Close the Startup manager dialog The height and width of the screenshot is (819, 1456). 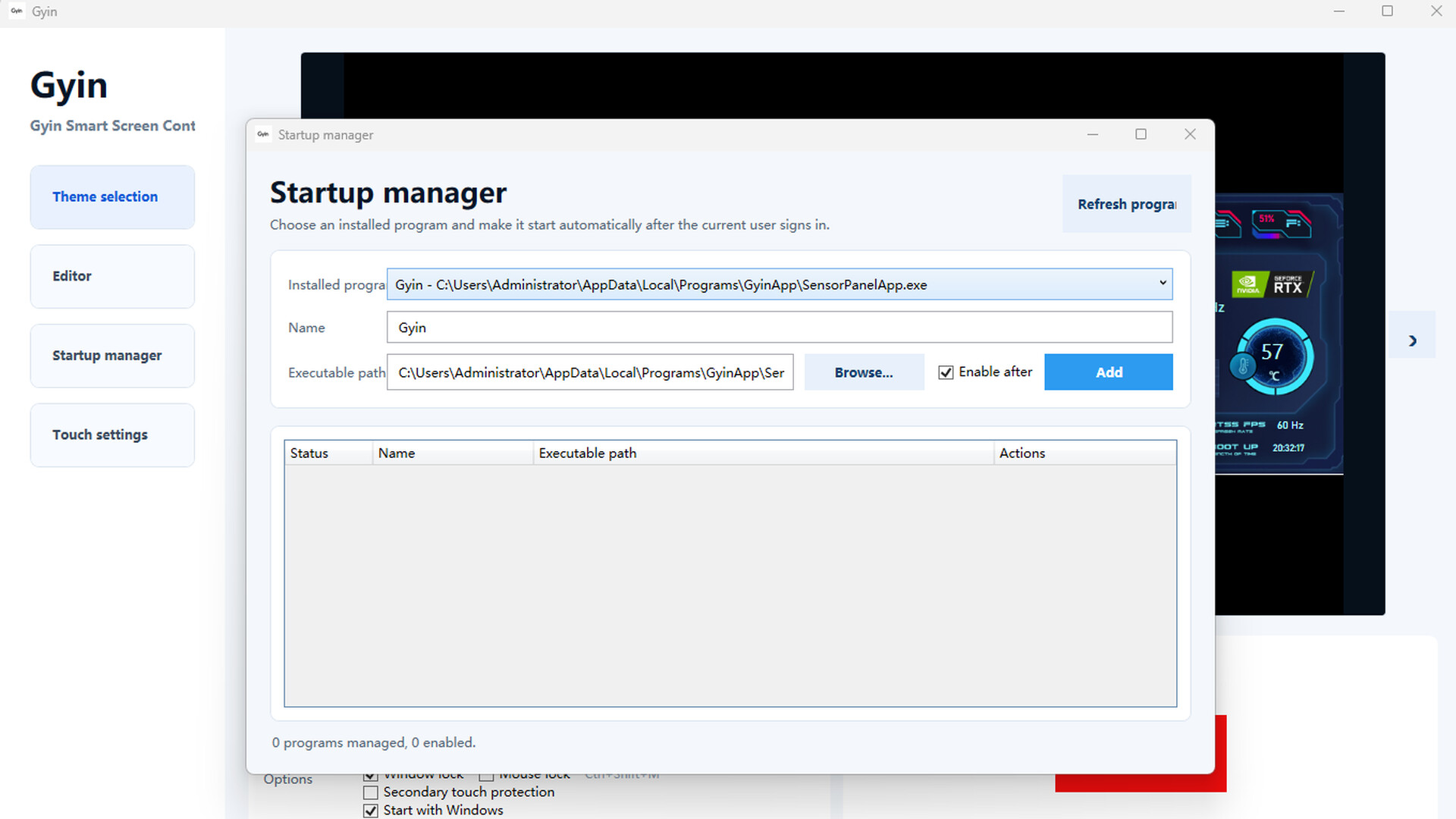1190,134
